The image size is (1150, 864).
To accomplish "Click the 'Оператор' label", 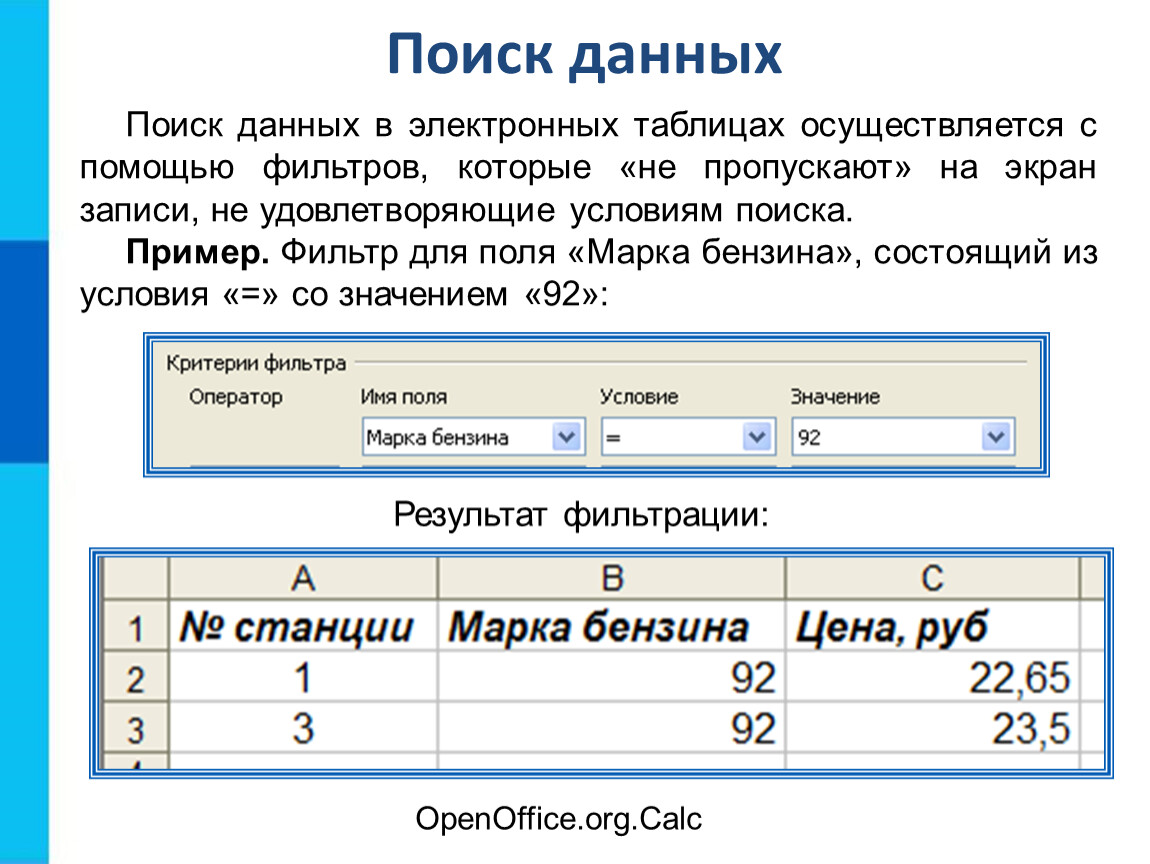I will [x=235, y=397].
